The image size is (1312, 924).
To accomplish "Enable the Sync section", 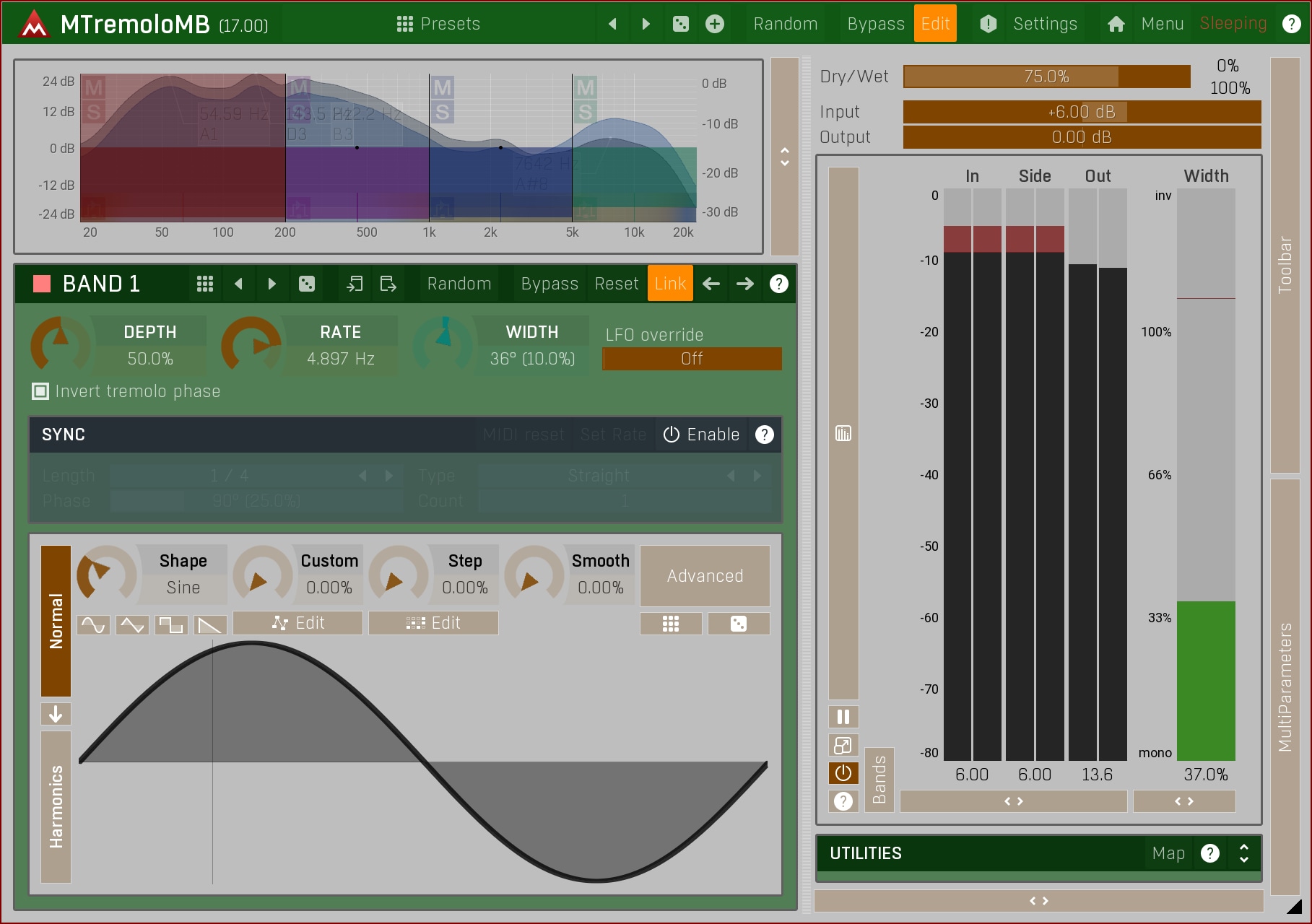I will coord(701,435).
